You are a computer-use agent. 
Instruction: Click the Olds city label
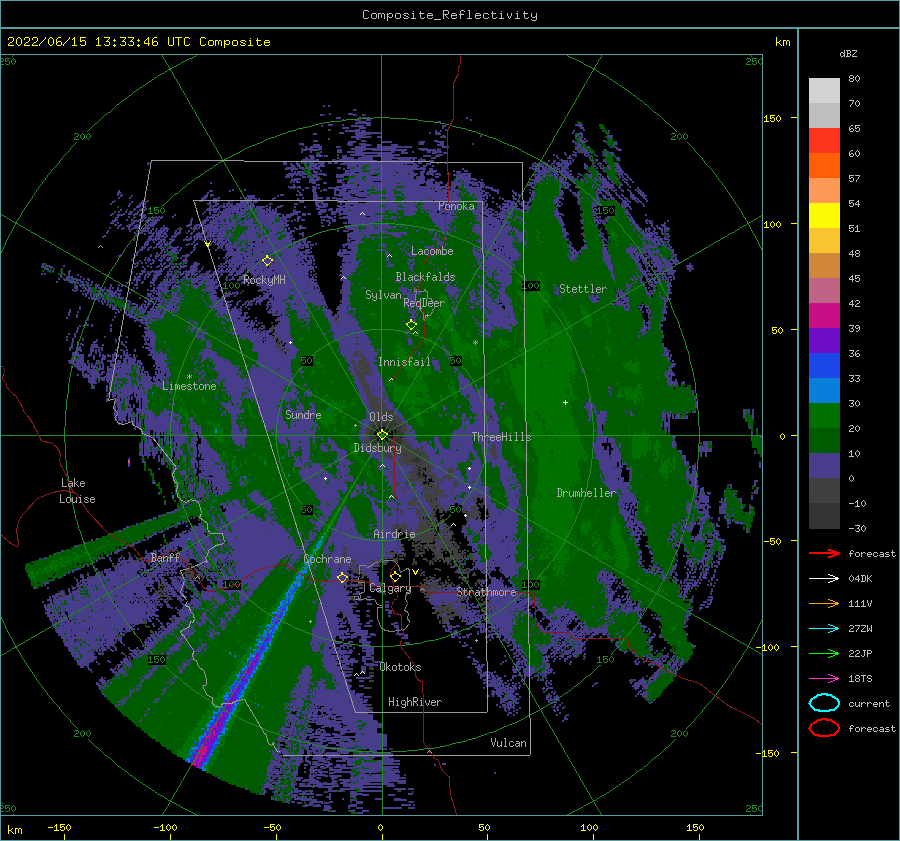click(x=381, y=417)
